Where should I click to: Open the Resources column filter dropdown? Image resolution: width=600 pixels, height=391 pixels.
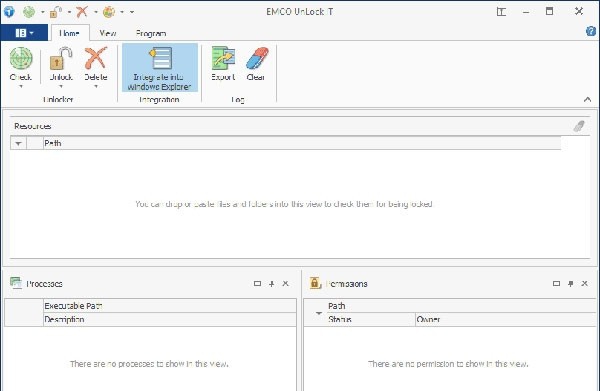point(18,143)
